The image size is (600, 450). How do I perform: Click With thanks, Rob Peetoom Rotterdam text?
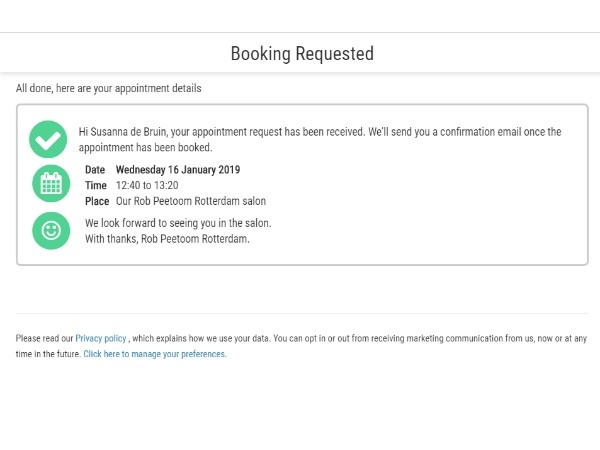[167, 238]
